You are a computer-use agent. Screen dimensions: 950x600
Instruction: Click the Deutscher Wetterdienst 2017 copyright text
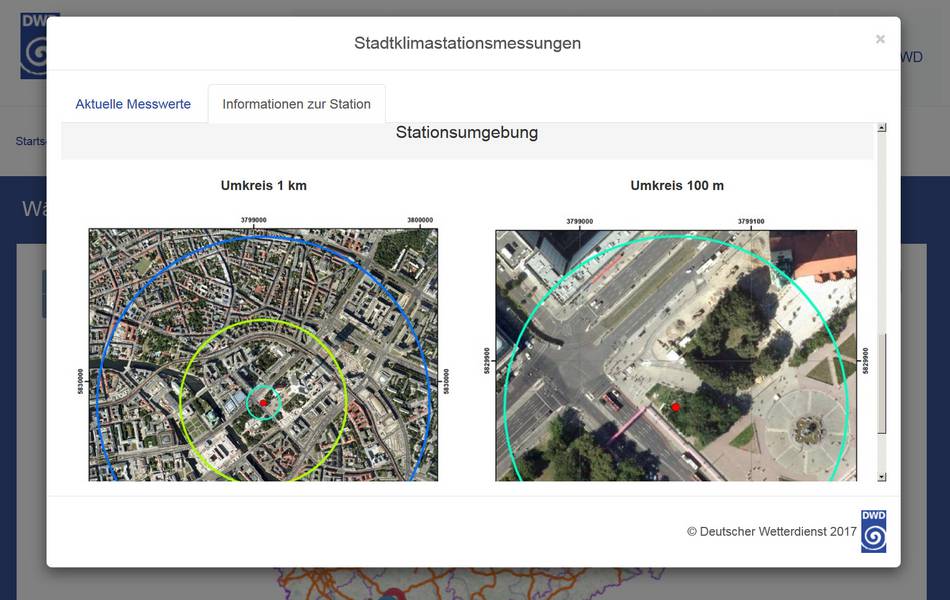coord(771,532)
